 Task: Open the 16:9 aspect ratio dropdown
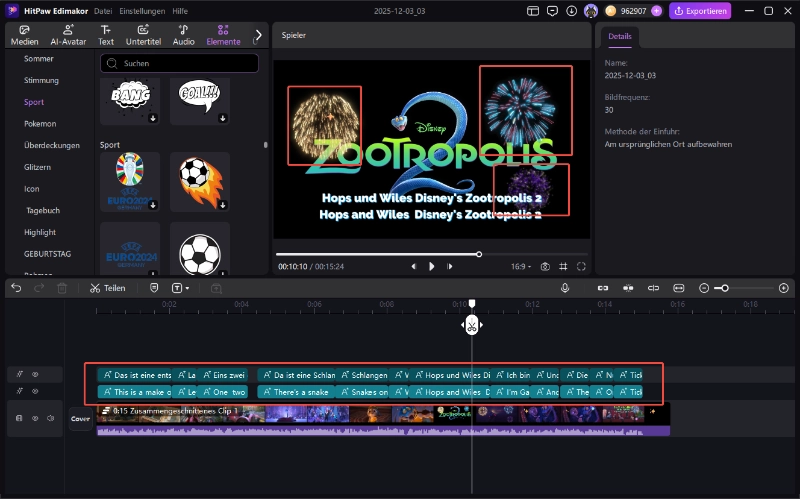(x=522, y=267)
